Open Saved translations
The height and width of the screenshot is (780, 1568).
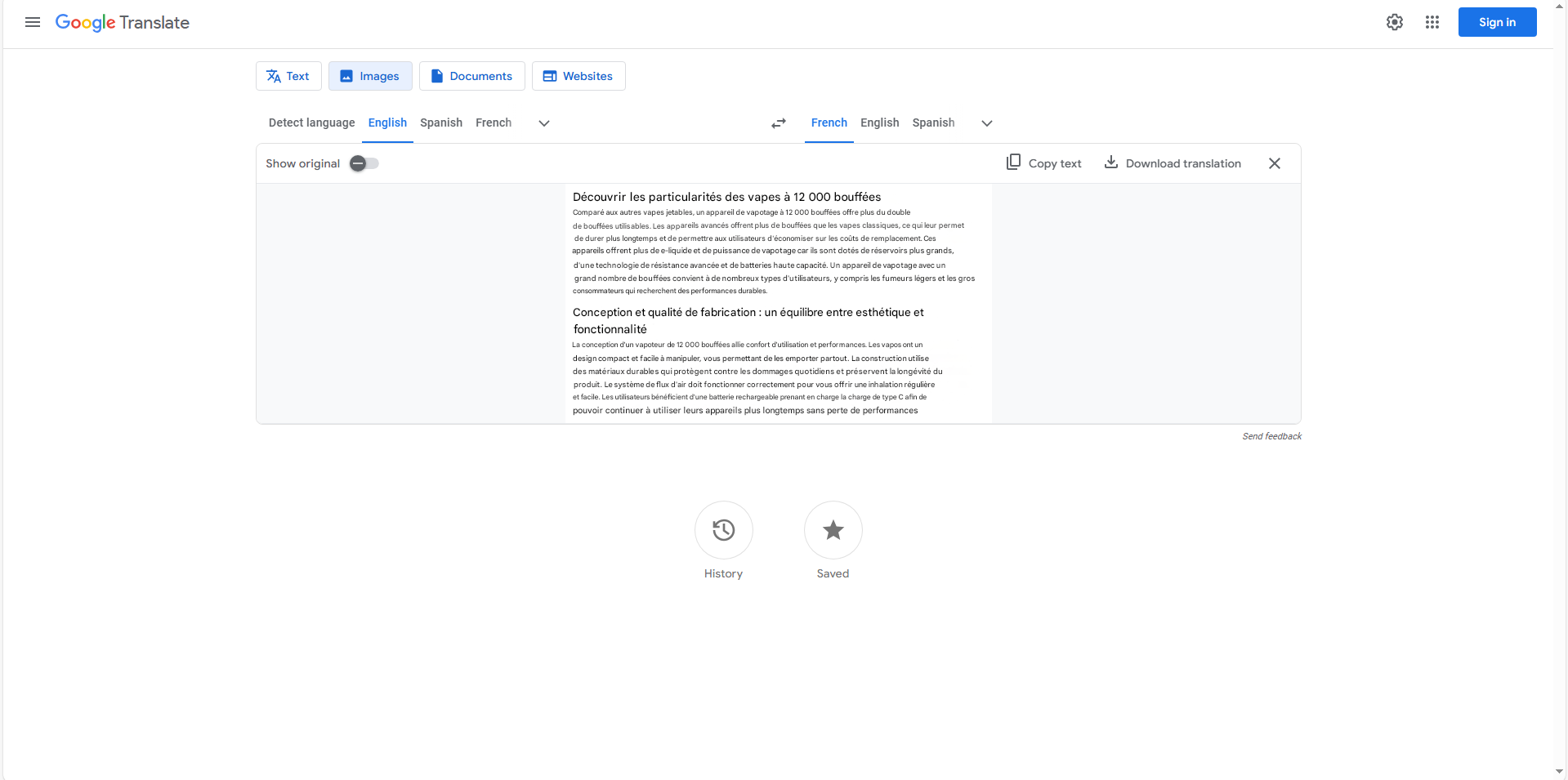tap(833, 530)
